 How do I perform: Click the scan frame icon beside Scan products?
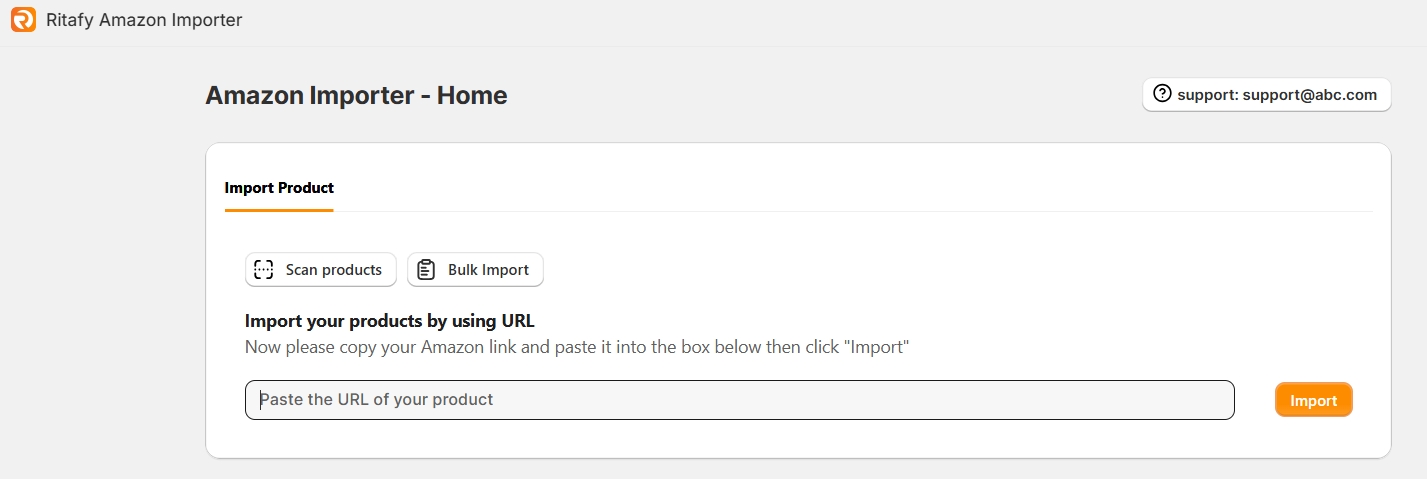(264, 270)
